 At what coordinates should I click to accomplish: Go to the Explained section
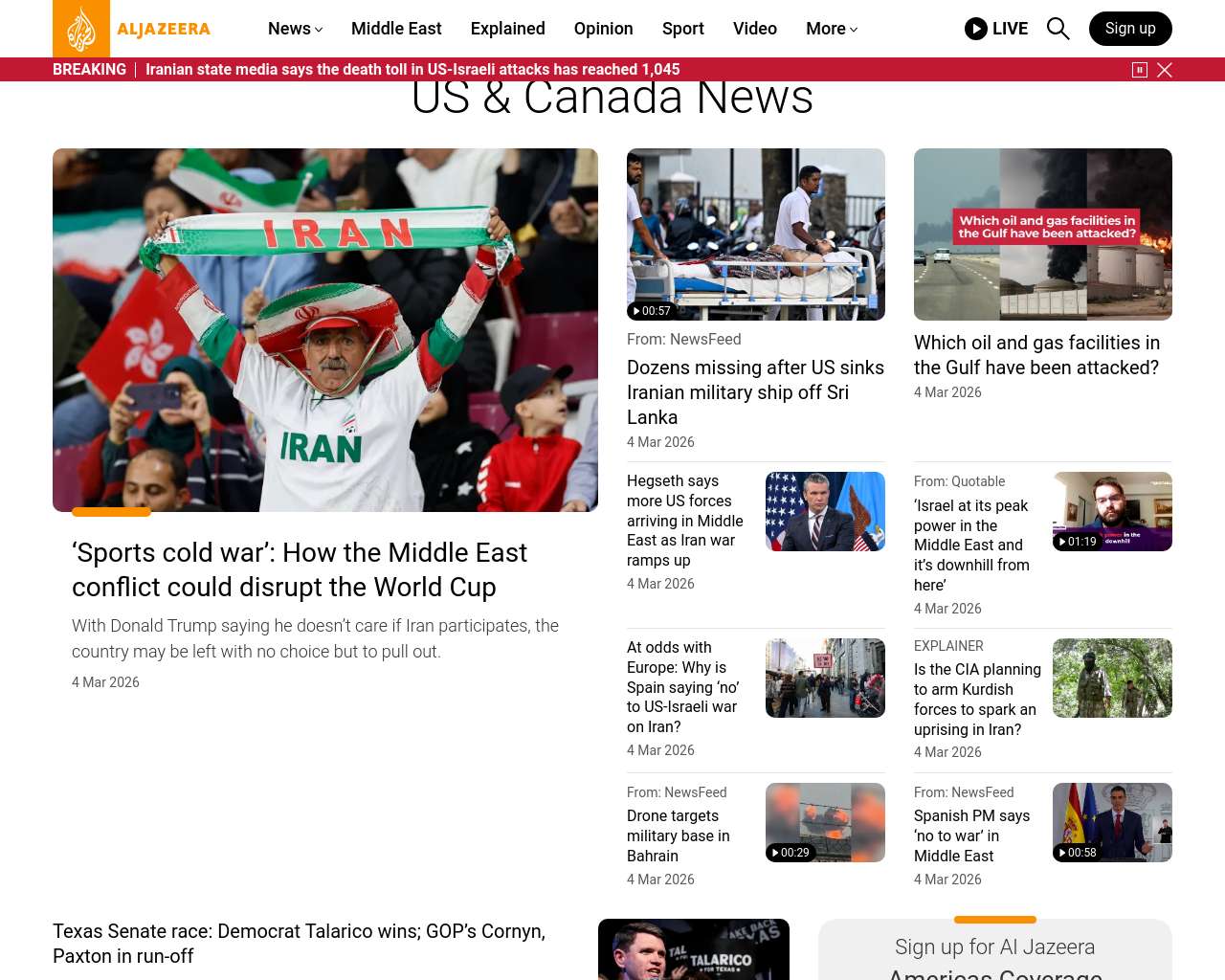coord(508,29)
